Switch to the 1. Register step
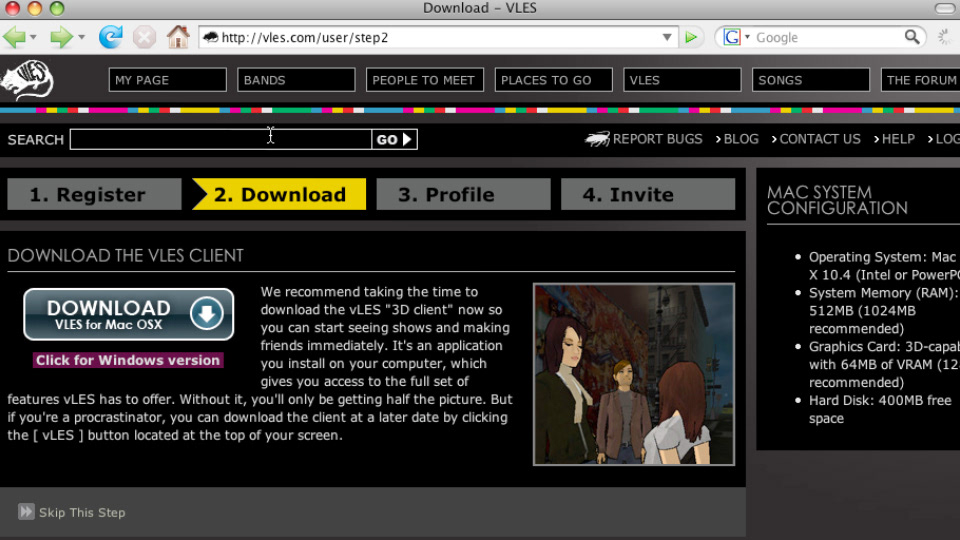960x540 pixels. (x=94, y=194)
